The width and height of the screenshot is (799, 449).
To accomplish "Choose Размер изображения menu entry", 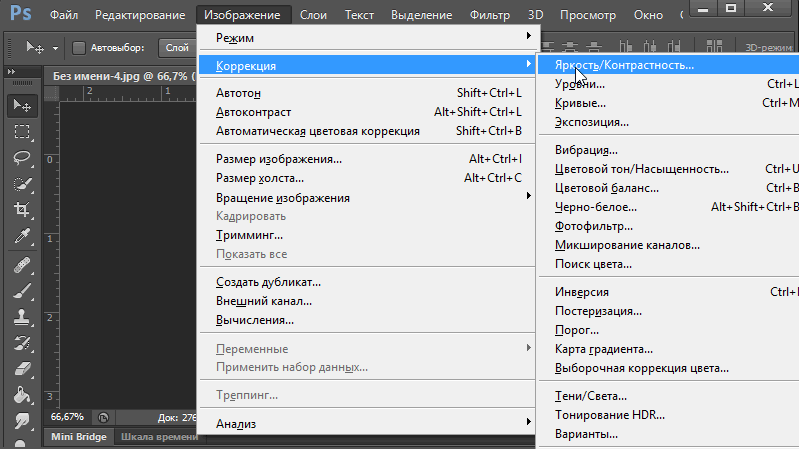I will click(x=279, y=159).
